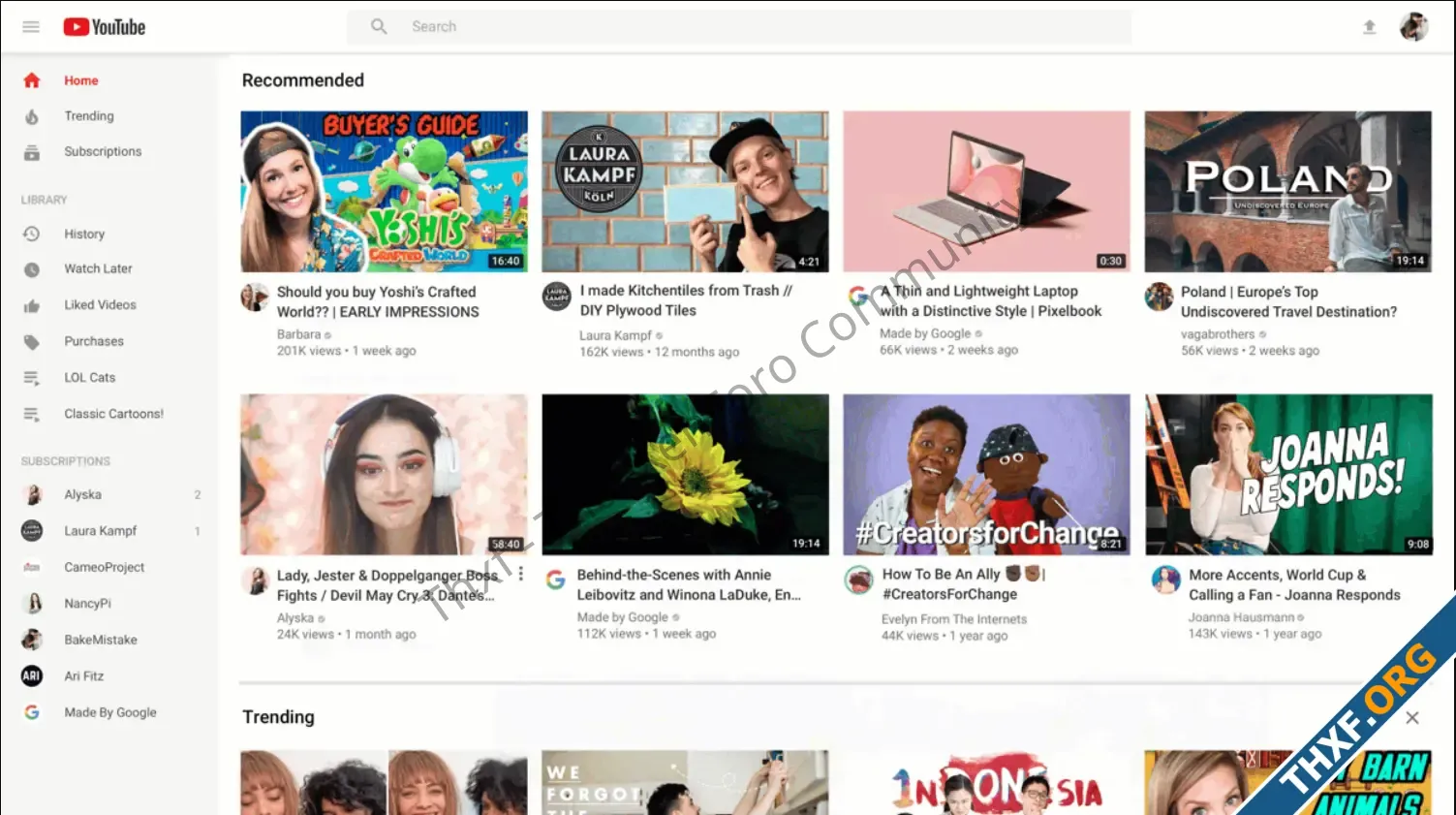Play the Pixelbook laptop video thumbnail
The height and width of the screenshot is (815, 1456).
986,191
